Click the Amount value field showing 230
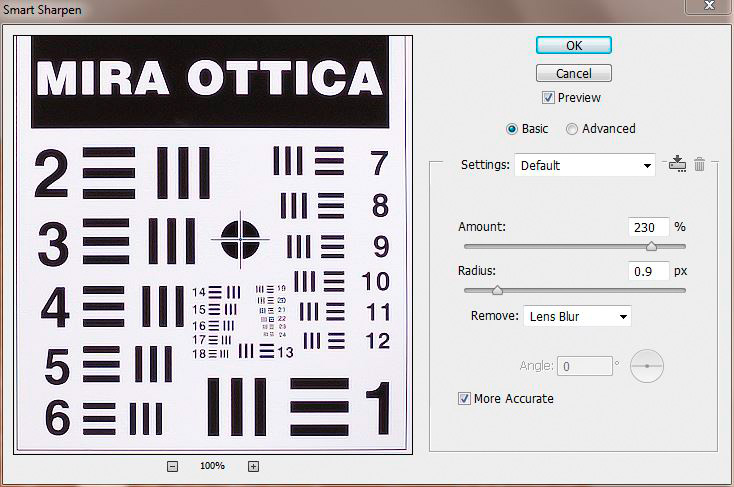 pos(649,227)
